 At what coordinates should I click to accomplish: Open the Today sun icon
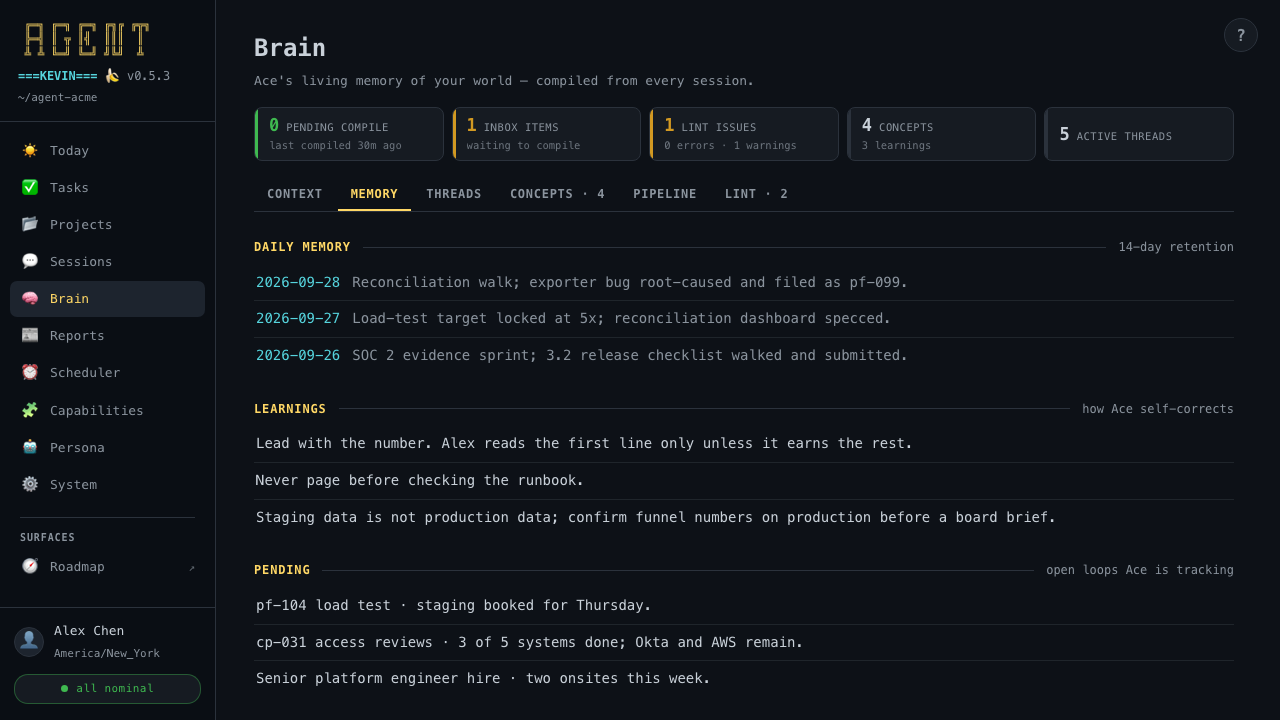tap(30, 150)
